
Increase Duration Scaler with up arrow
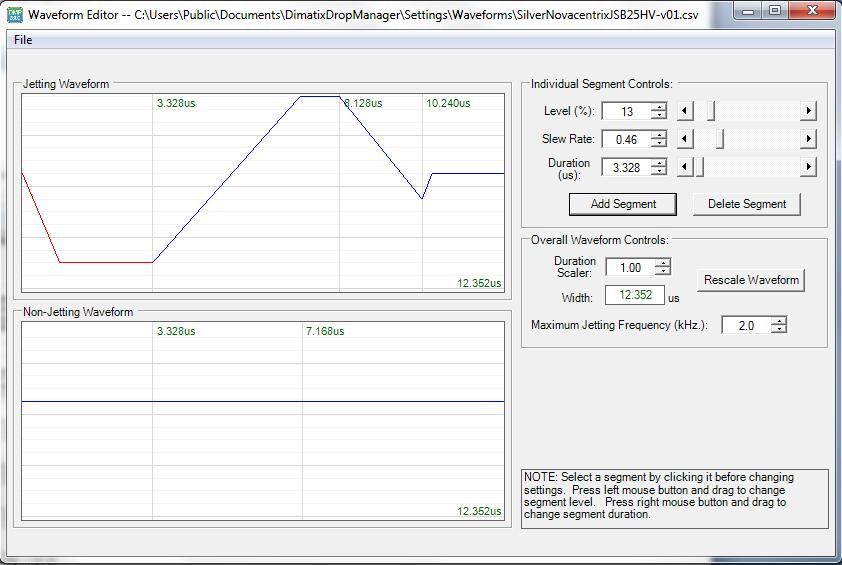coord(663,263)
